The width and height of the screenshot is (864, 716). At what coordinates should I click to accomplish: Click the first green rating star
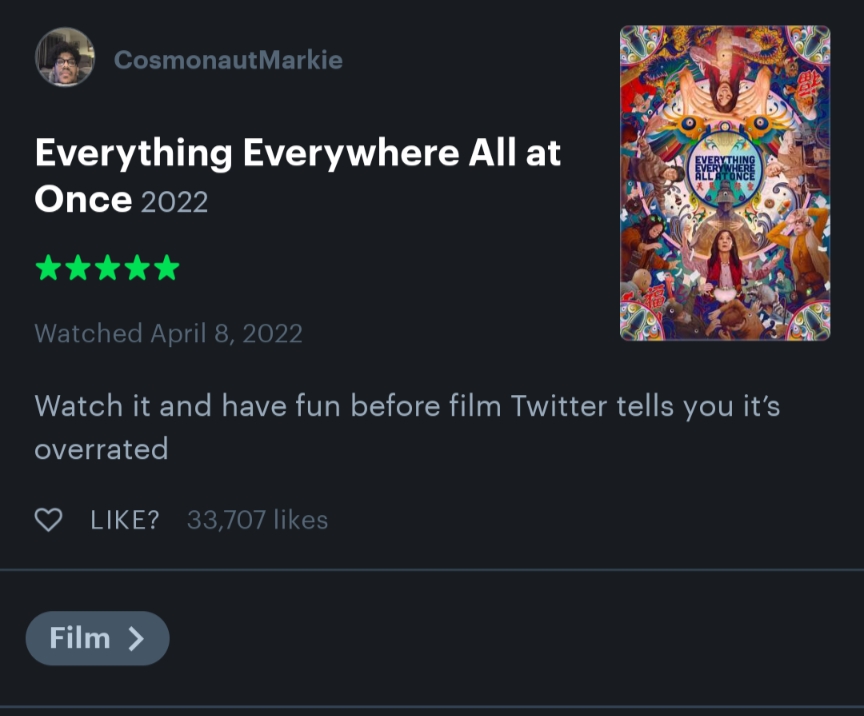click(x=48, y=268)
